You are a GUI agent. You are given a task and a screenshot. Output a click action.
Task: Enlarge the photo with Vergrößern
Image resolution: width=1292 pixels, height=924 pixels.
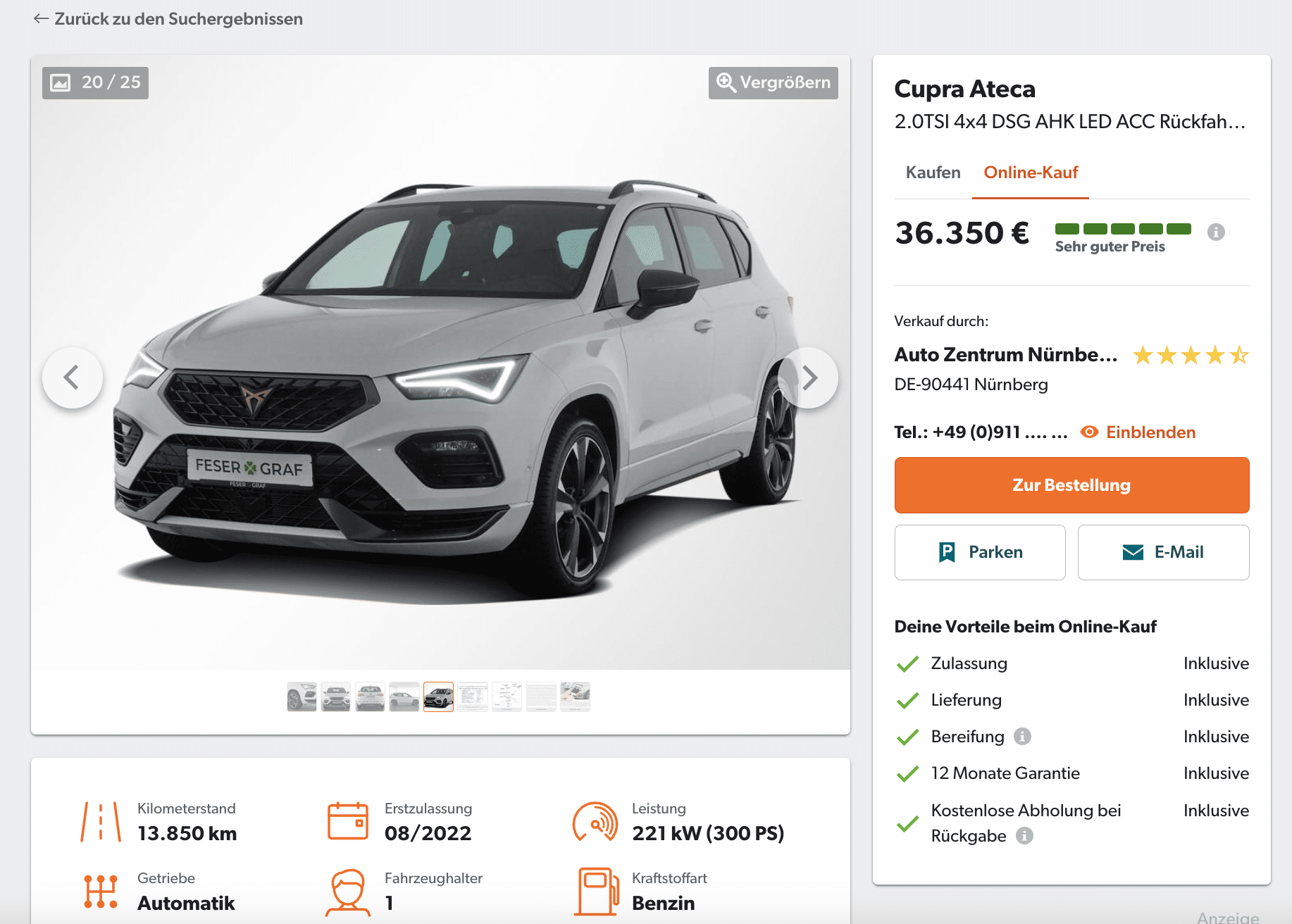(x=773, y=82)
